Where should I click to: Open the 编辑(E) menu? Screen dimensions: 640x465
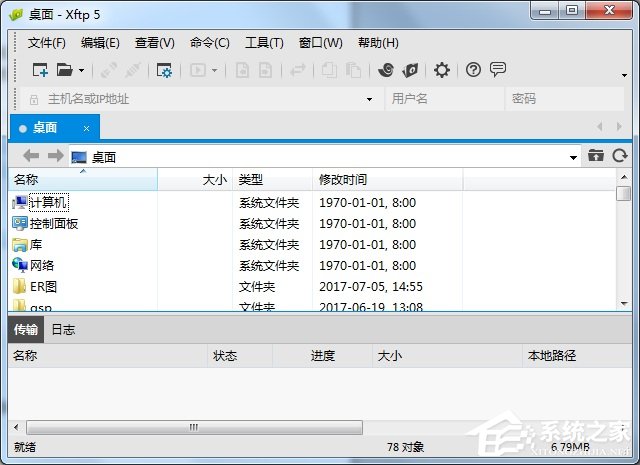[100, 42]
